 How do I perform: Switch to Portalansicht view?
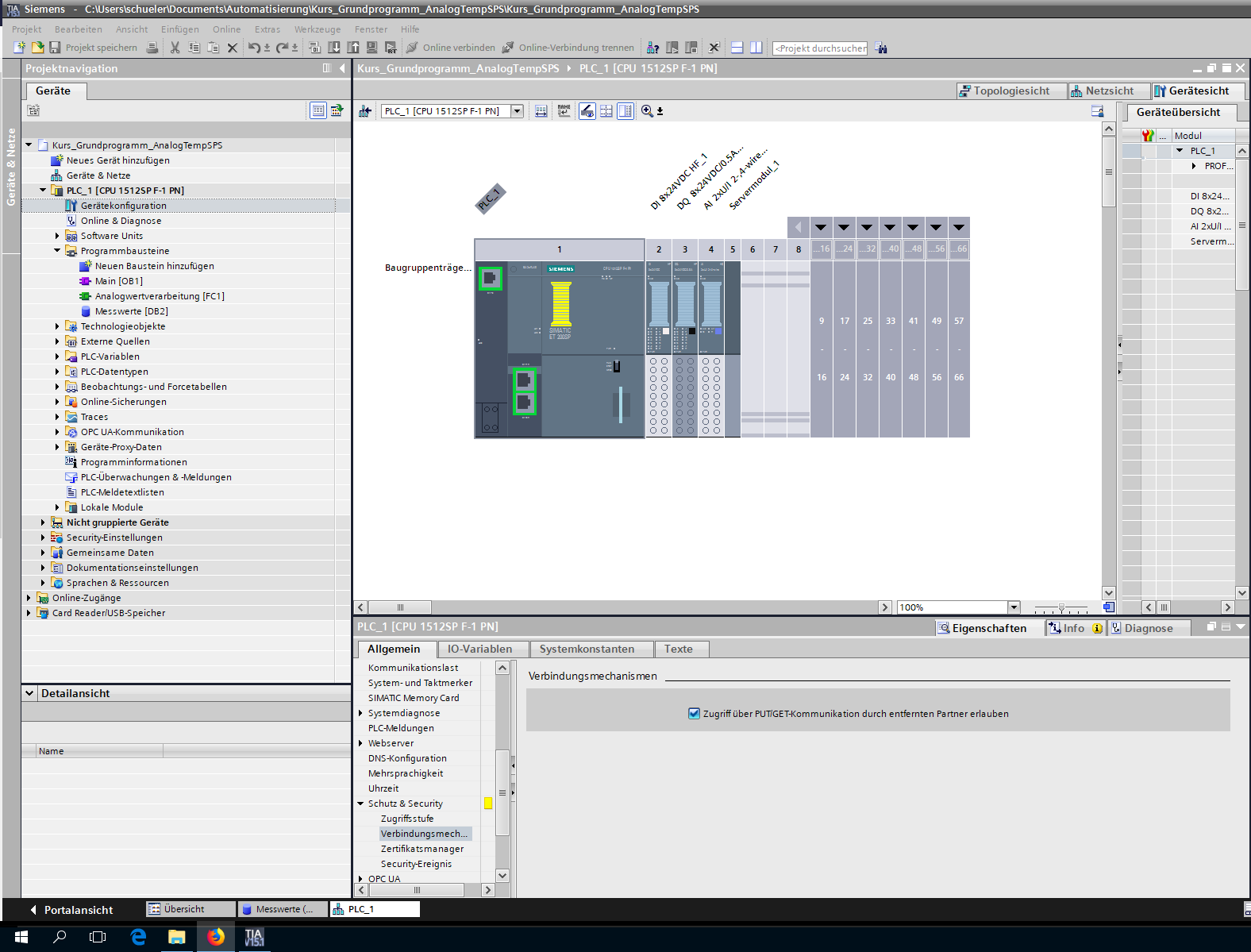coord(71,910)
